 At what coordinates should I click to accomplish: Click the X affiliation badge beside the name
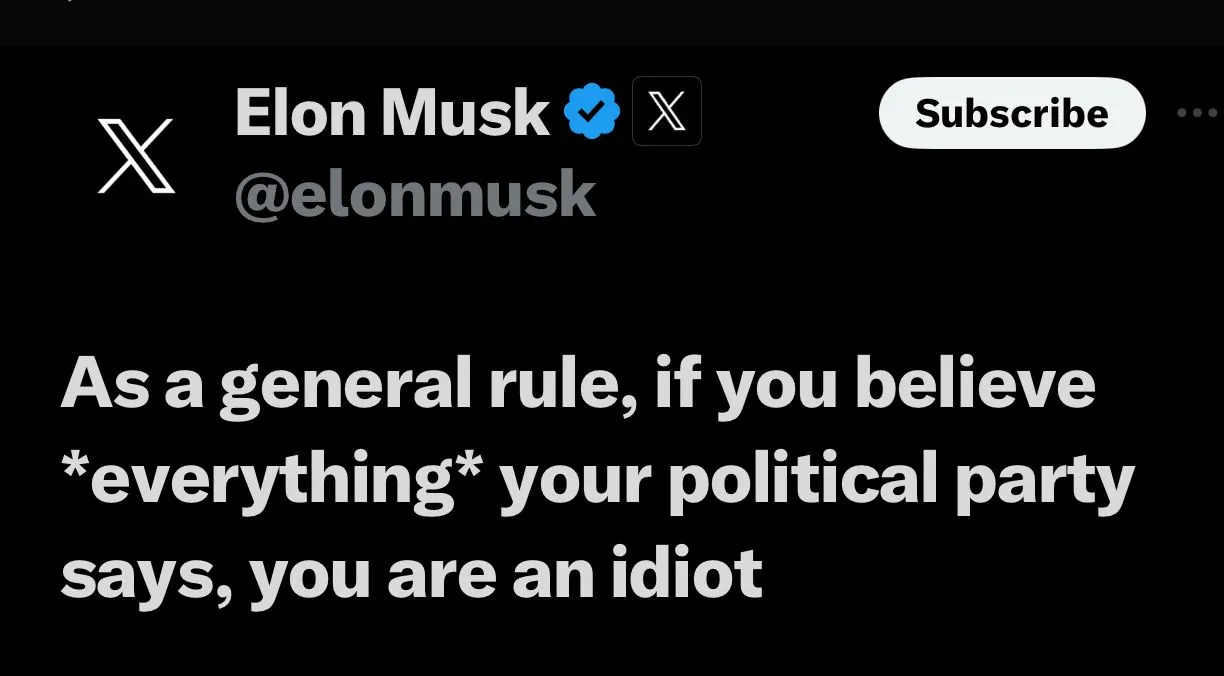(667, 112)
